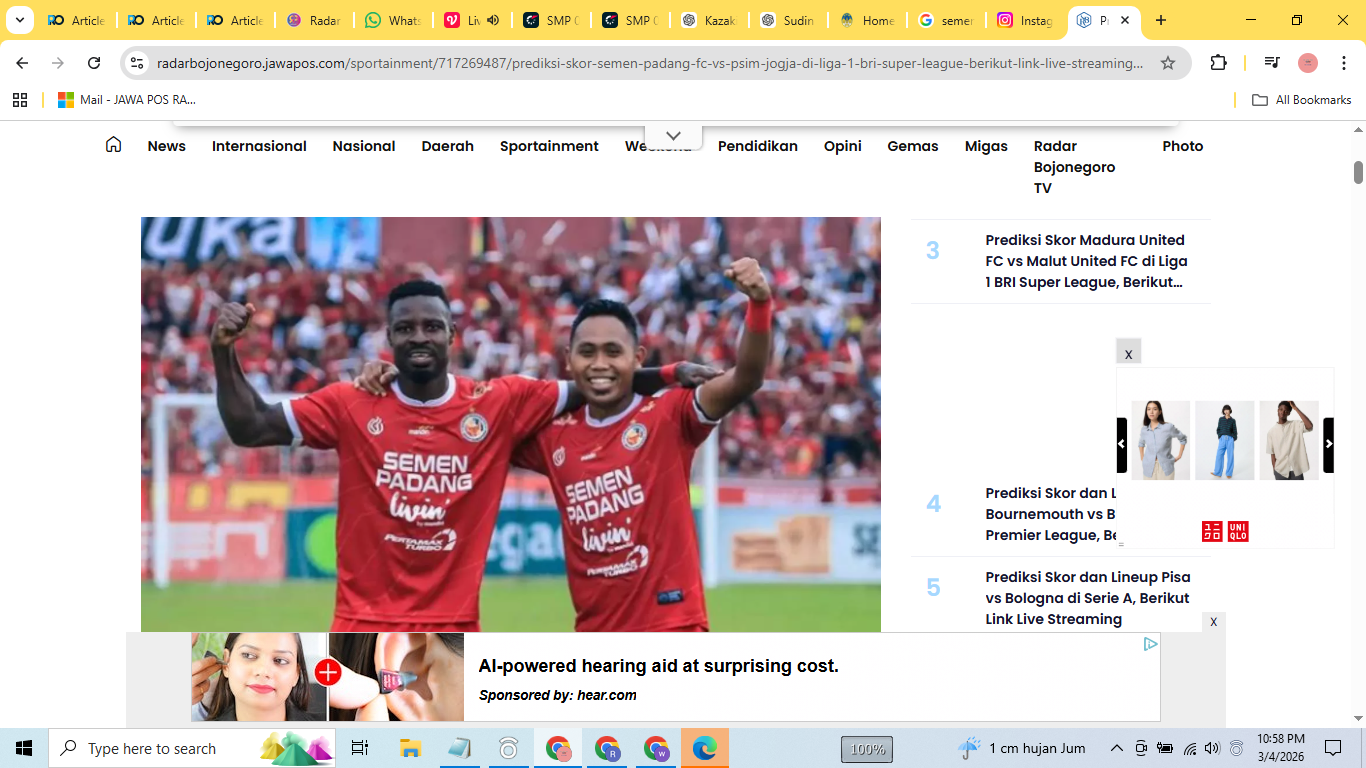View site information icon in address bar
The image size is (1366, 768).
coord(138,63)
